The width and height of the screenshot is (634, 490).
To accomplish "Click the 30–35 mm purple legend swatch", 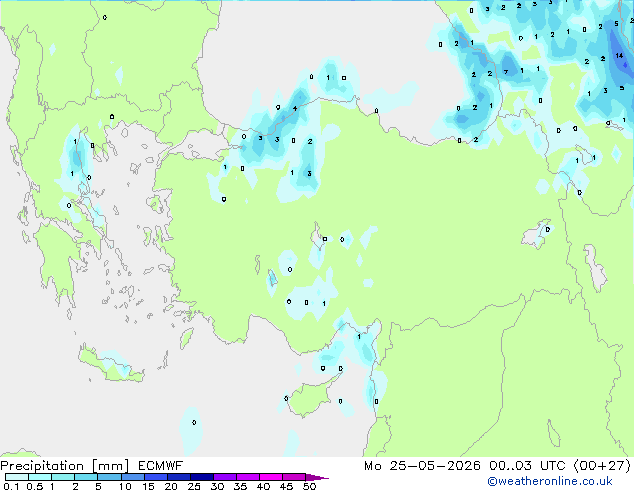I will click(x=225, y=477).
